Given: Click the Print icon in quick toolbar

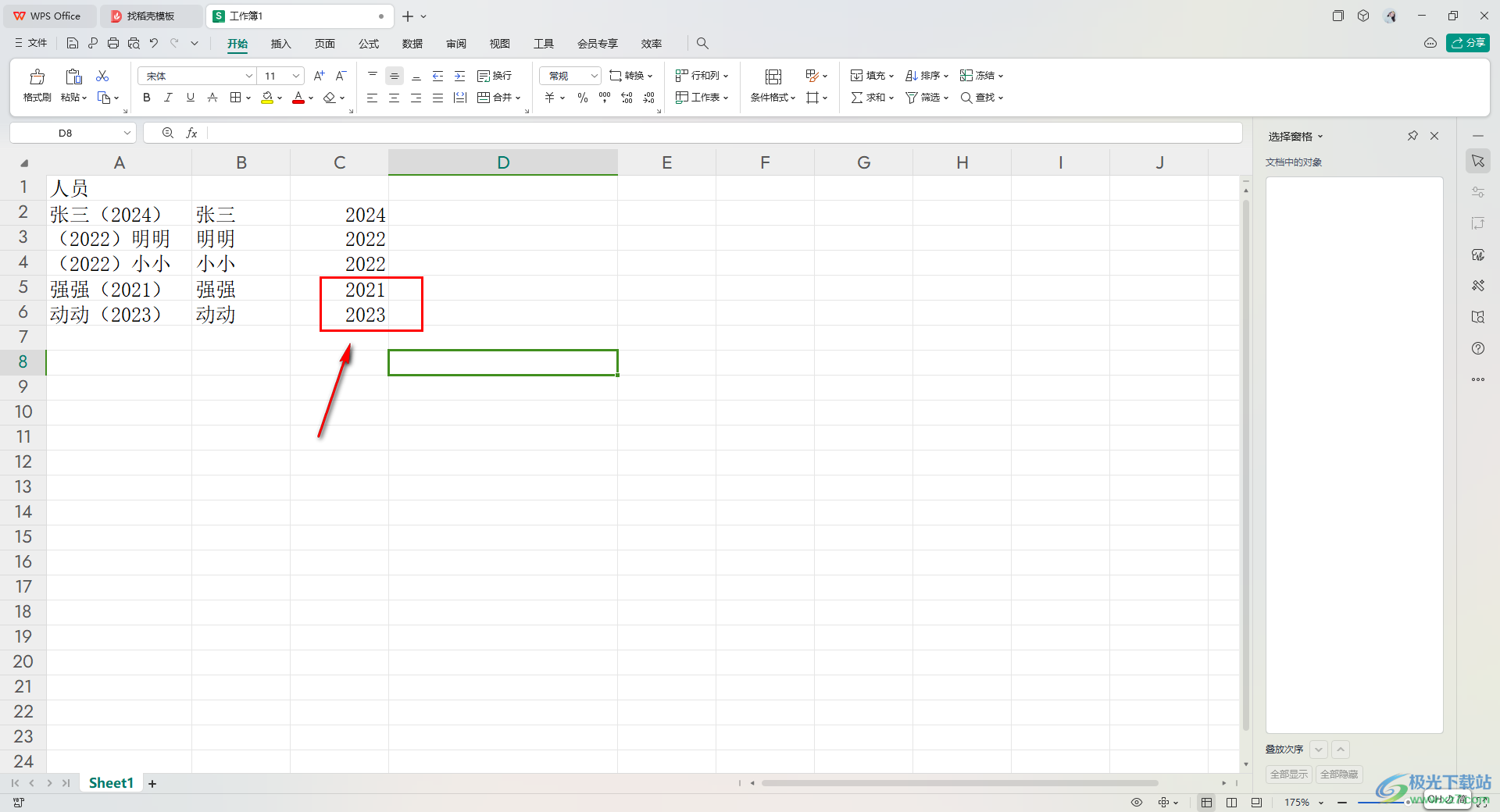Looking at the screenshot, I should (113, 43).
